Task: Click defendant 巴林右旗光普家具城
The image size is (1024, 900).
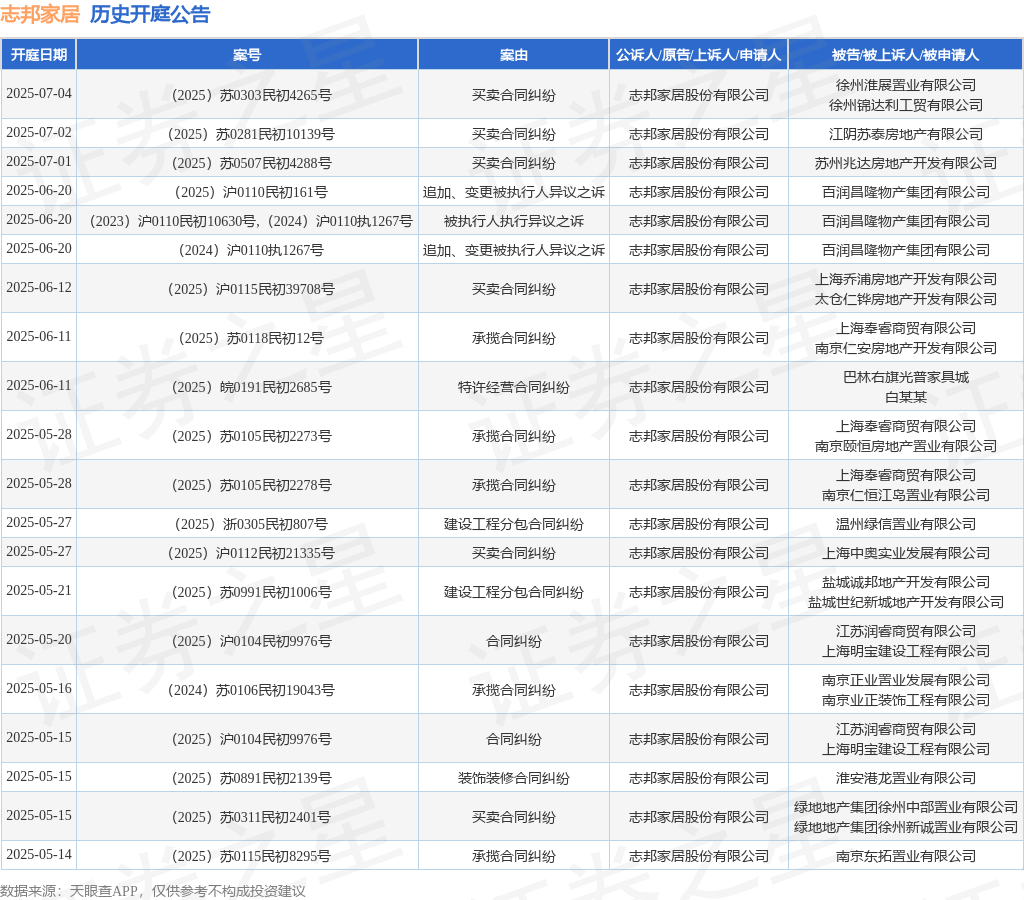Action: pyautogui.click(x=905, y=377)
